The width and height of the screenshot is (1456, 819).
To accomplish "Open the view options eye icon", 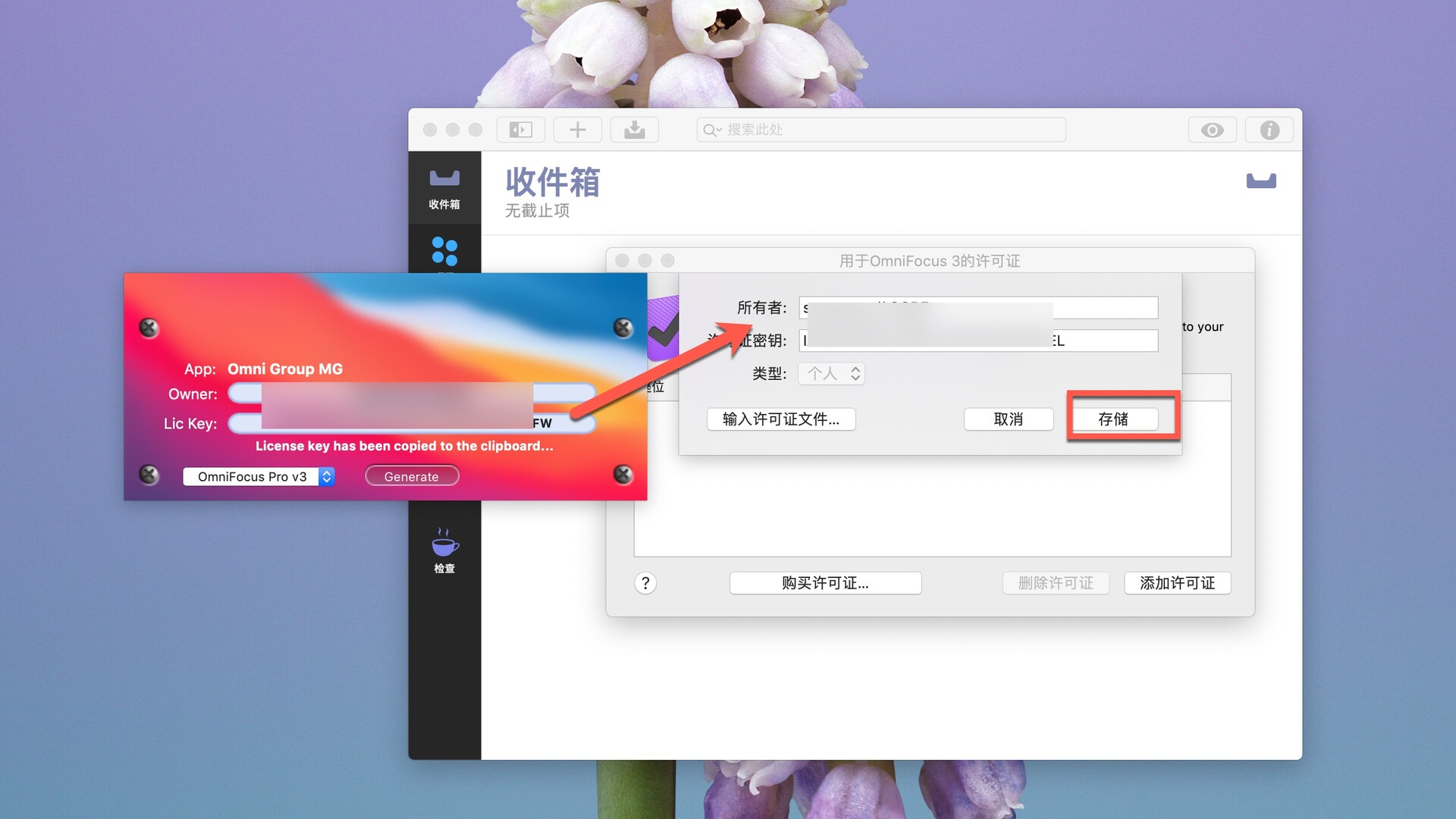I will click(1212, 130).
